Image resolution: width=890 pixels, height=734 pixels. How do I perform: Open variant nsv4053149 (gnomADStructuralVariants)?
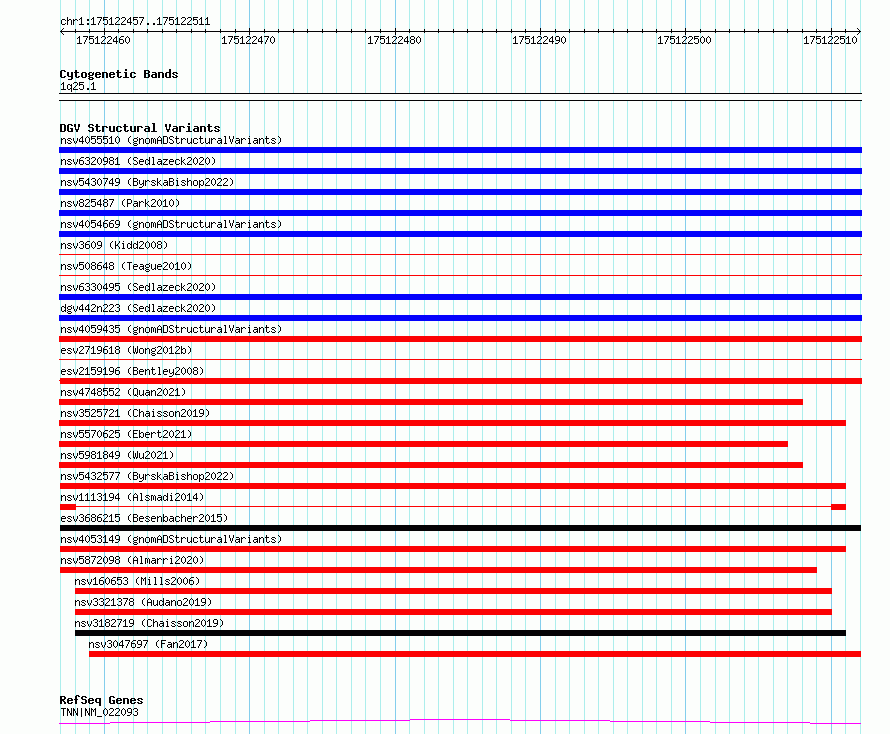[x=171, y=539]
